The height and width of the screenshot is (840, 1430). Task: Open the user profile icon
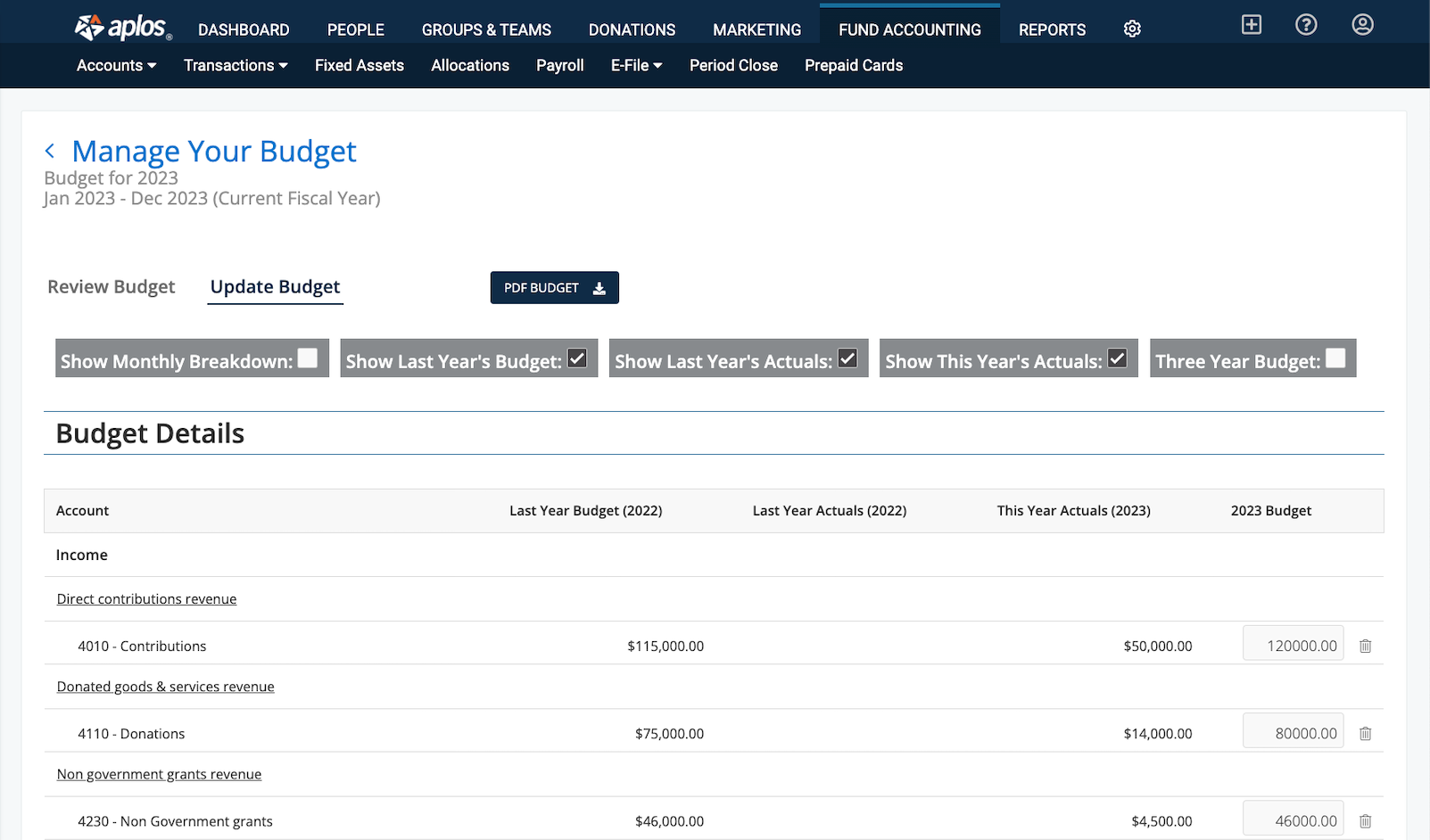[1362, 25]
